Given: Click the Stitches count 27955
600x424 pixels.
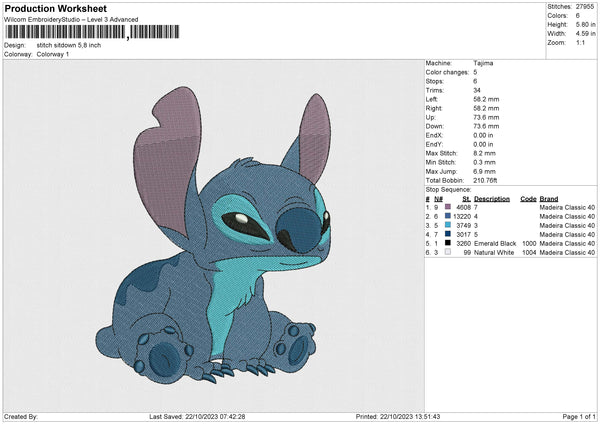Looking at the screenshot, I should tap(585, 7).
